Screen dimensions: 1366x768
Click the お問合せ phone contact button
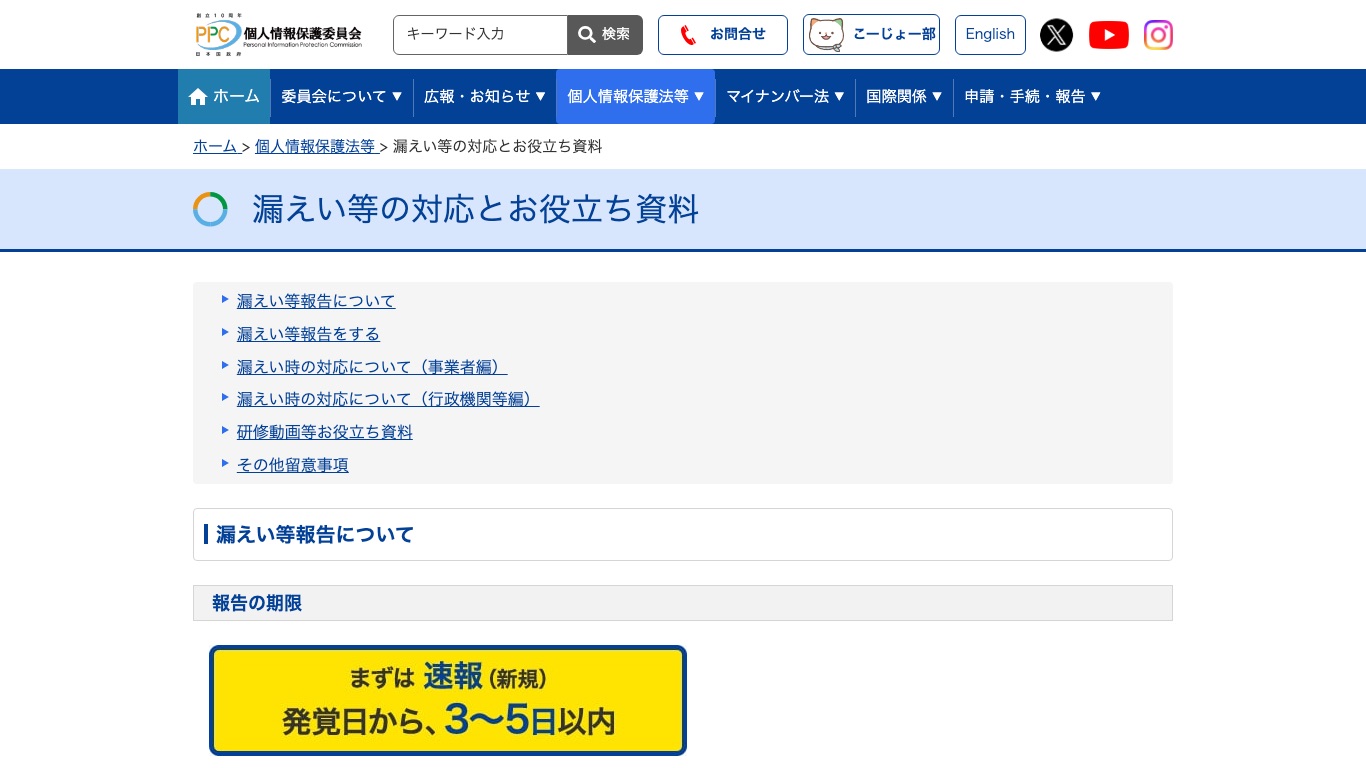click(723, 35)
